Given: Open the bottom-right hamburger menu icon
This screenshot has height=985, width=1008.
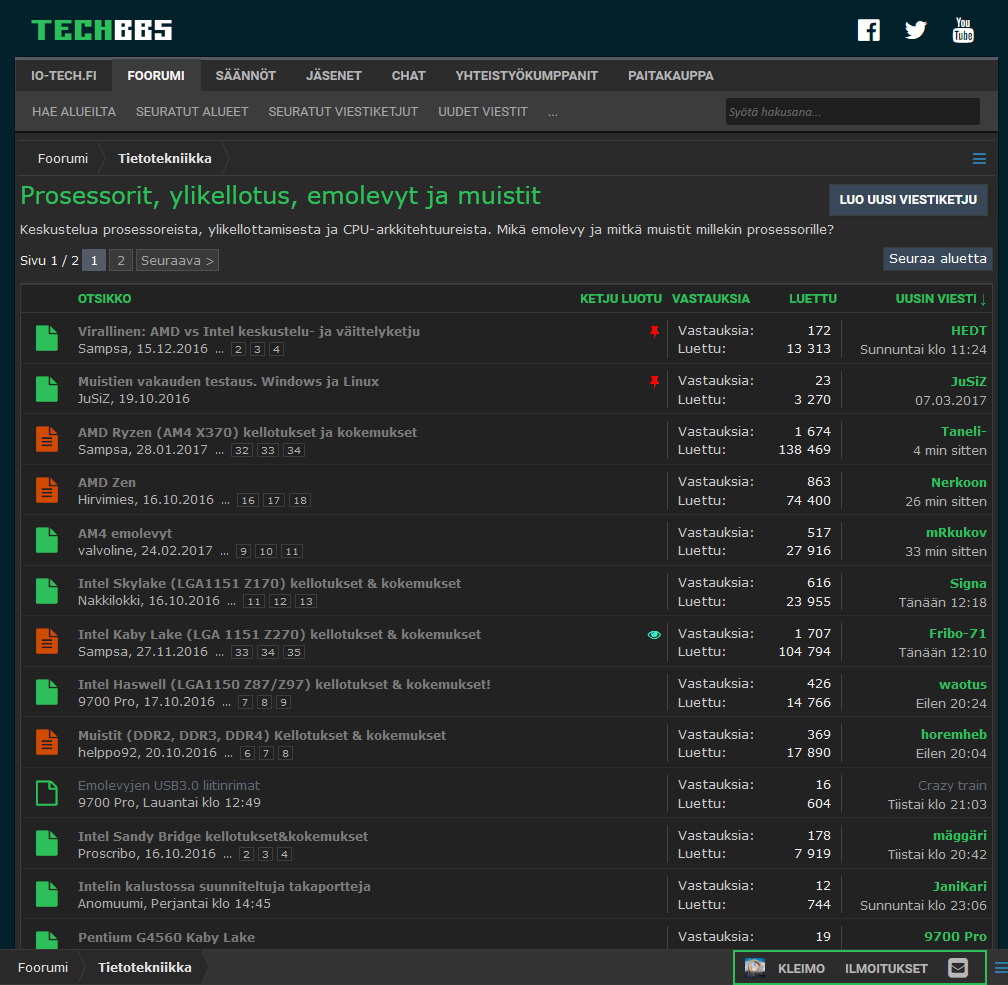Looking at the screenshot, I should coord(1001,968).
